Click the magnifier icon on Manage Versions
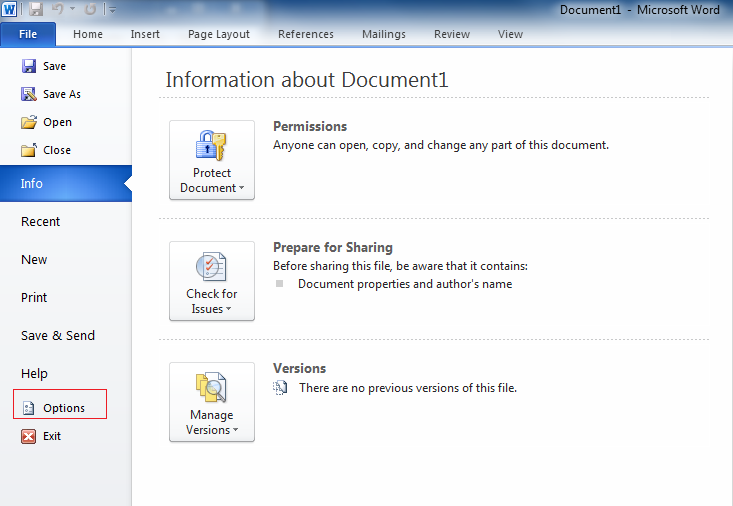The height and width of the screenshot is (506, 733). pos(211,387)
